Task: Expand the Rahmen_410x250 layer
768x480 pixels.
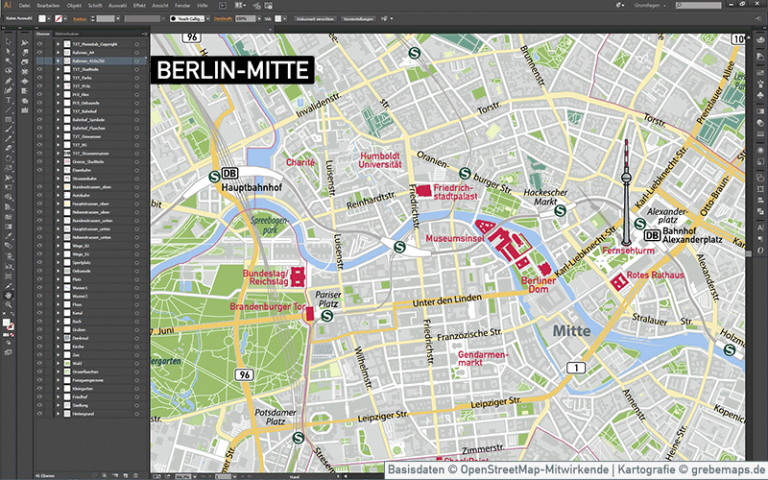Action: click(58, 61)
